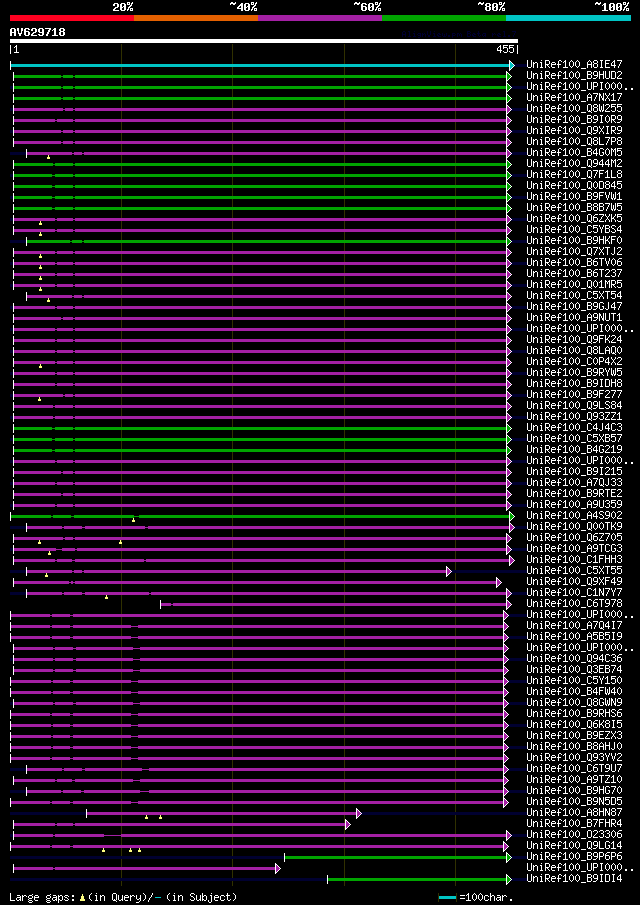Click yellow gap marker under B4G0M5 row

coord(48,157)
